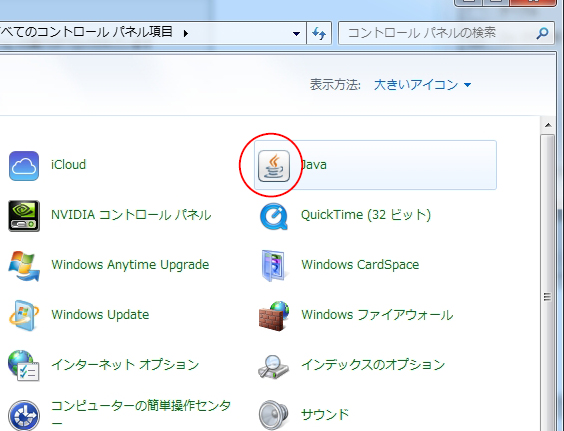The height and width of the screenshot is (431, 564).
Task: Expand the address bar history dropdown arrow
Action: click(296, 33)
